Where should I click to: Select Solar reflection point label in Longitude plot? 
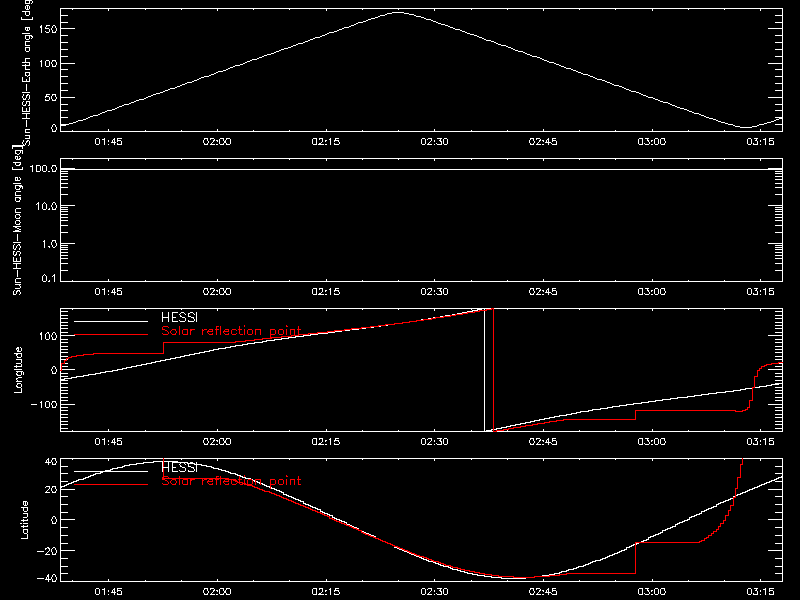[x=231, y=331]
